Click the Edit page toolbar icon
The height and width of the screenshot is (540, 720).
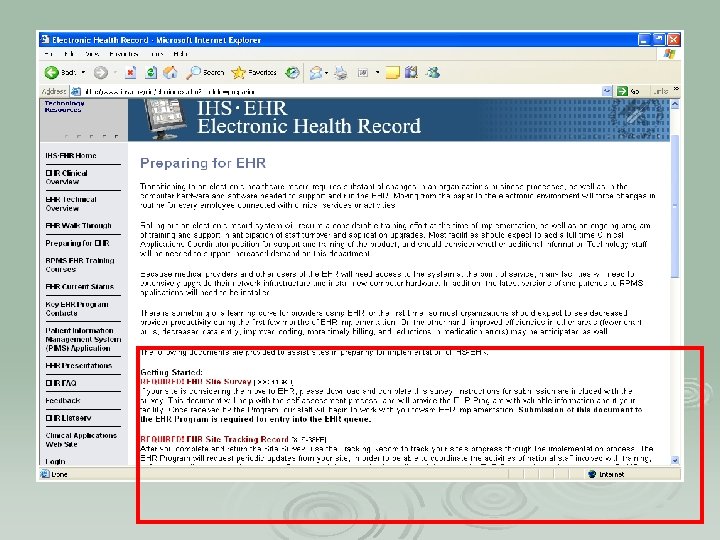click(363, 73)
